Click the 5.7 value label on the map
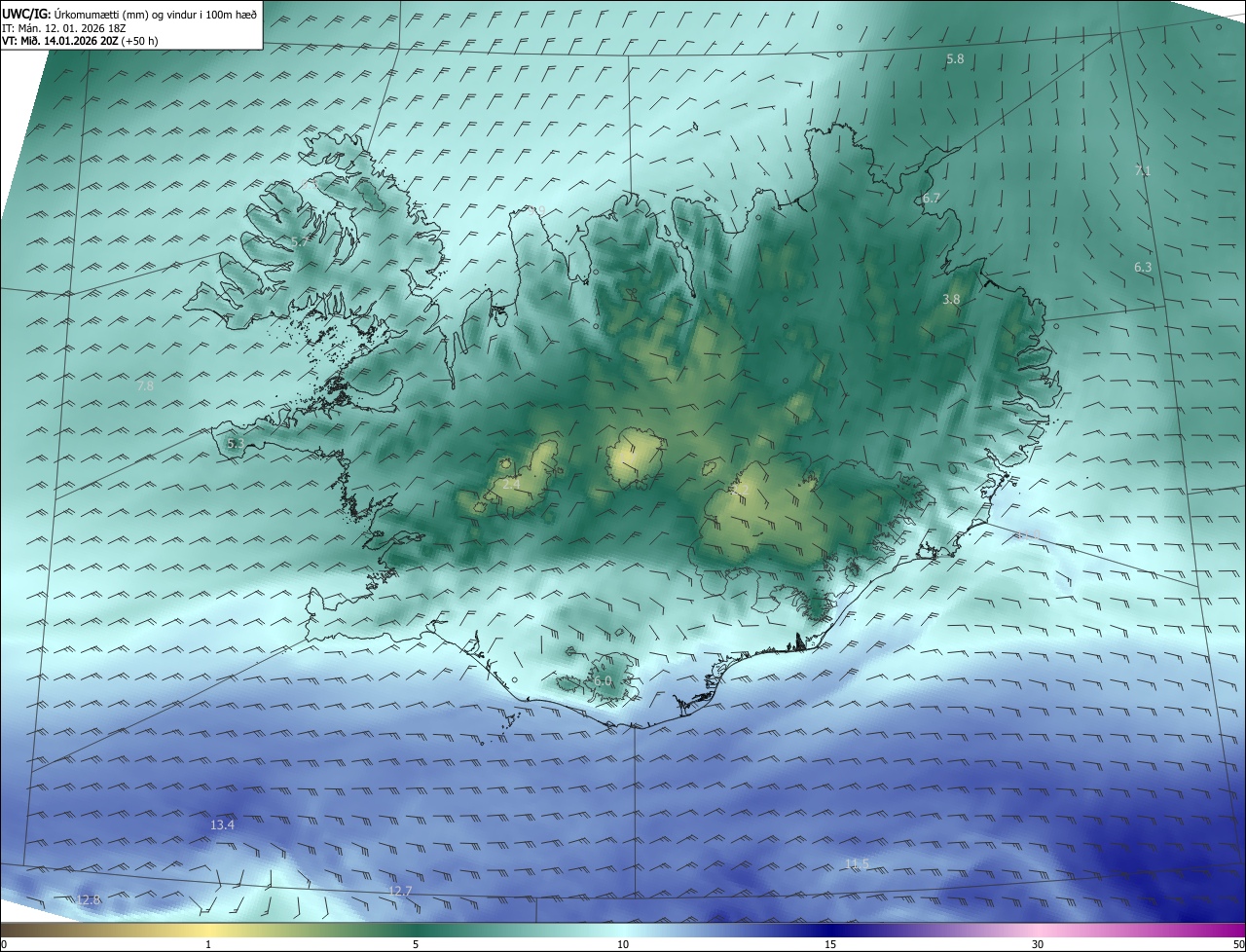This screenshot has width=1246, height=952. (x=300, y=241)
